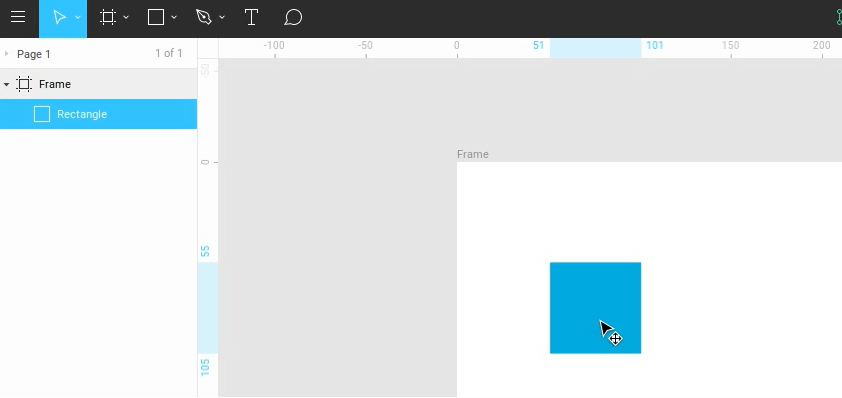
Task: Click the Frame label on the canvas
Action: point(473,154)
